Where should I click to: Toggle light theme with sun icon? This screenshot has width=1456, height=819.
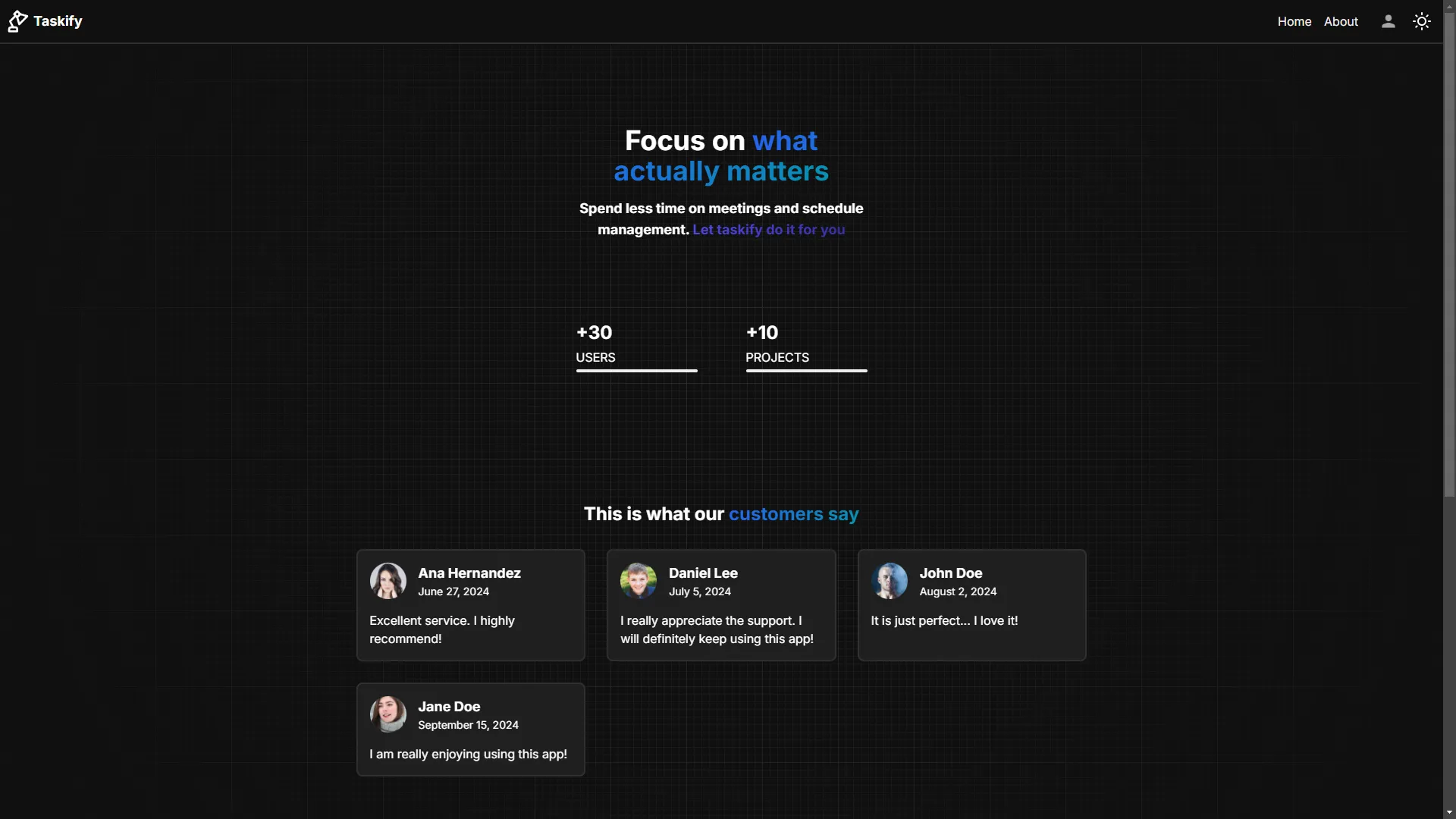(1422, 21)
